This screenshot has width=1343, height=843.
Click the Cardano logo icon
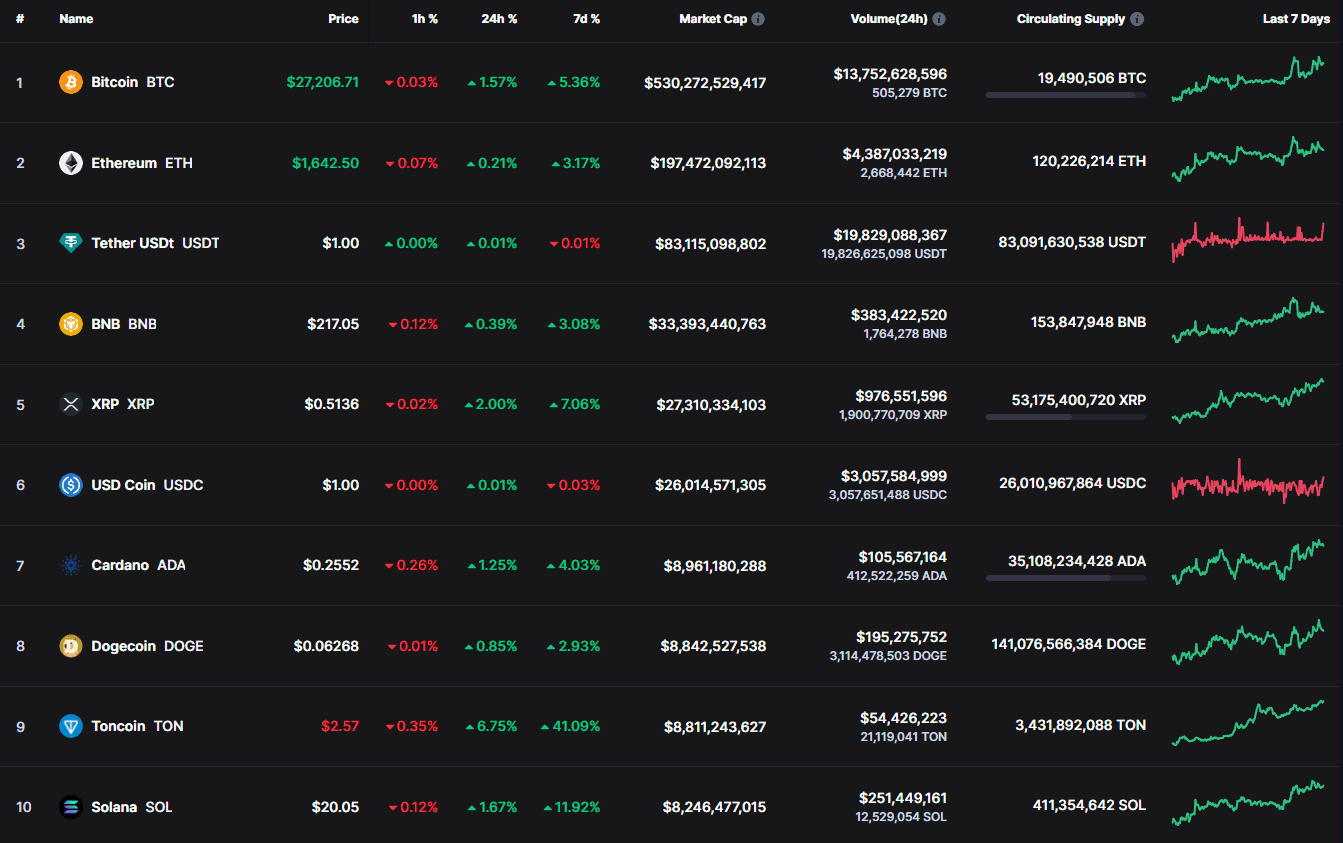coord(70,565)
